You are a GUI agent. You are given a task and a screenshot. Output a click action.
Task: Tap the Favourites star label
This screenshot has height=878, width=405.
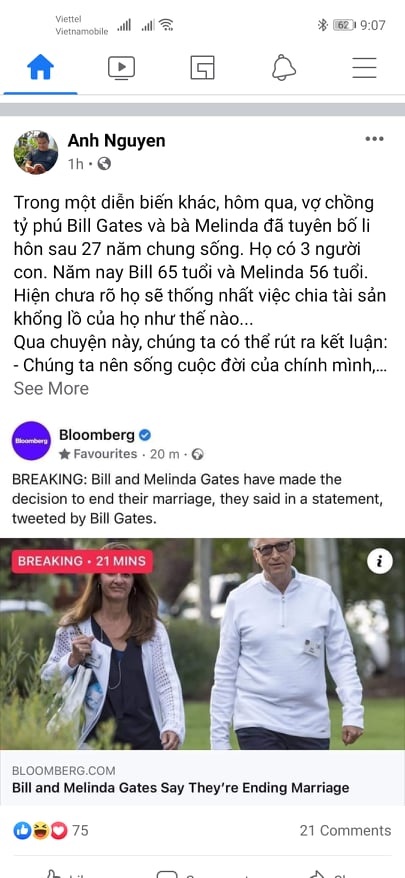[x=98, y=454]
